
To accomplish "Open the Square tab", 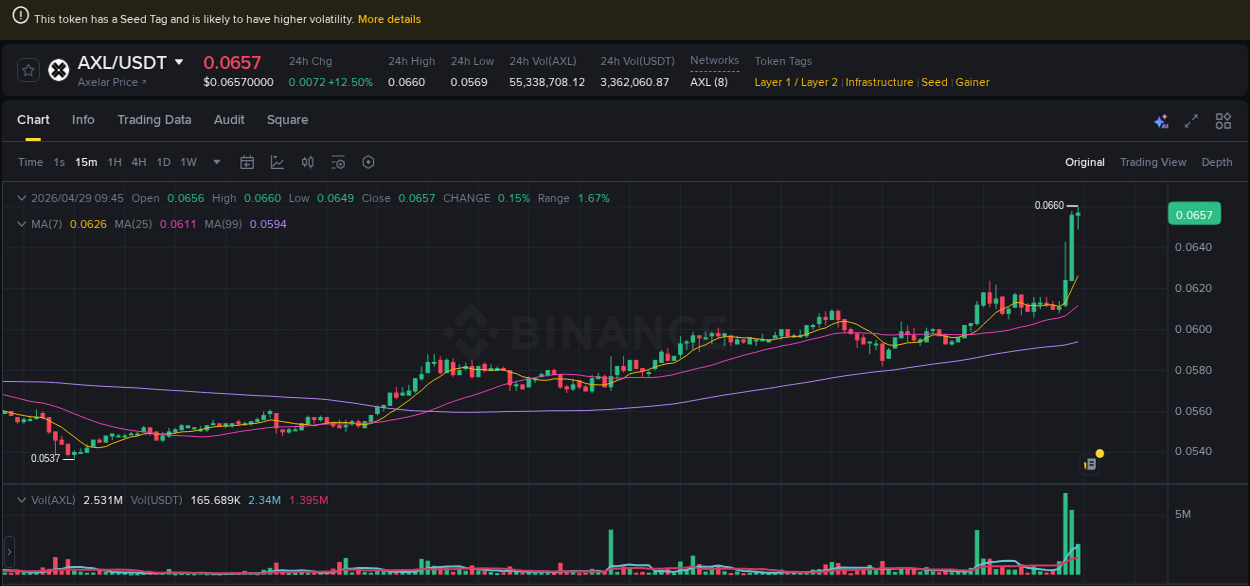I will click(x=287, y=120).
